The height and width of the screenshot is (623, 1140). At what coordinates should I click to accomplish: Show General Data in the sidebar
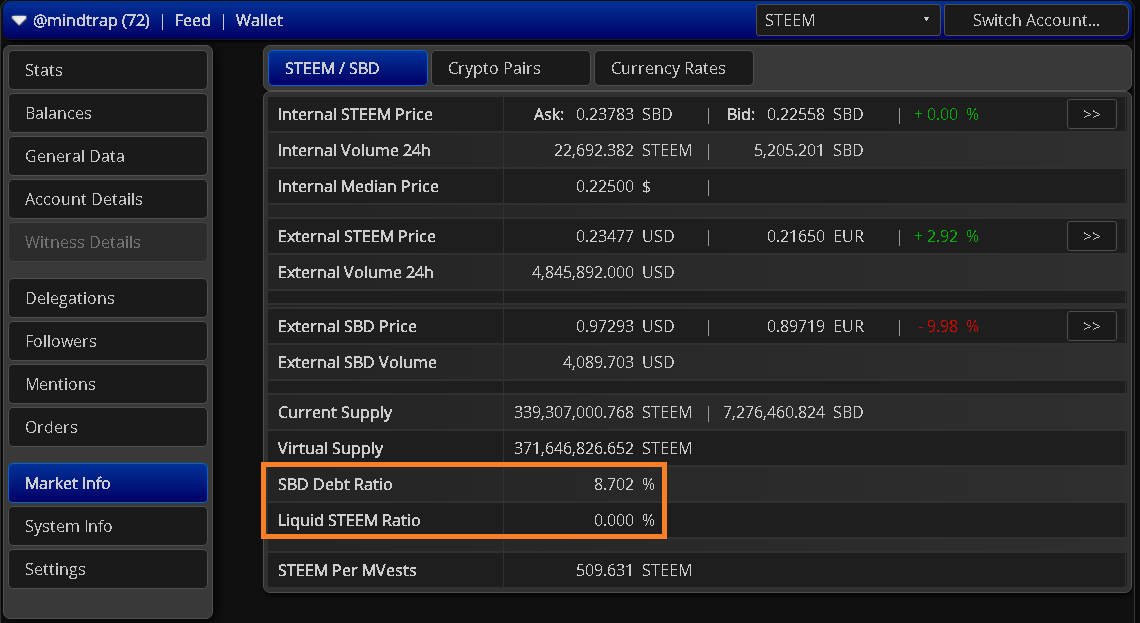108,156
